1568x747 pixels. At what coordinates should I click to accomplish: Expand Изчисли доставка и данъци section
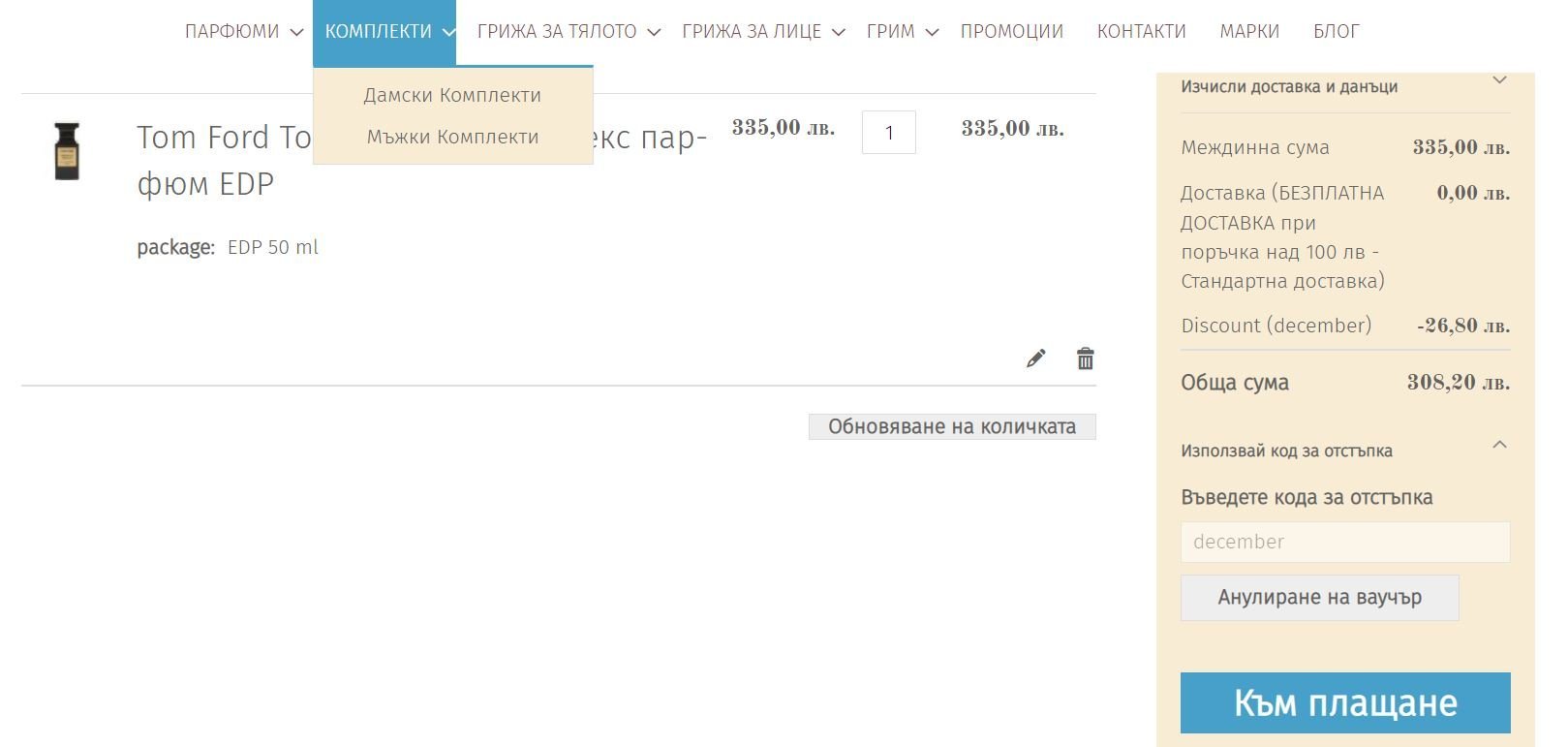(x=1499, y=81)
